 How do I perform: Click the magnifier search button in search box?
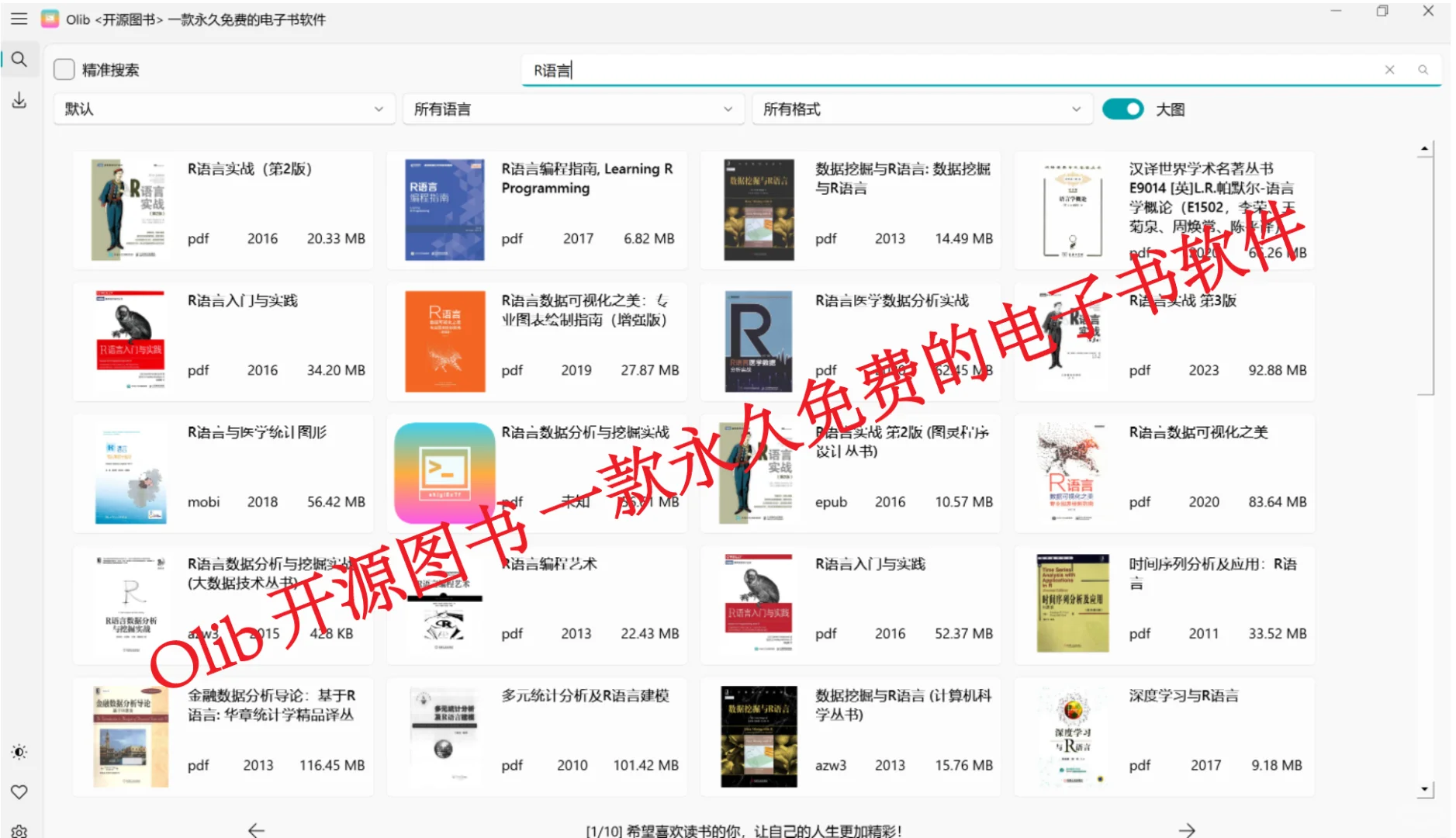click(x=1423, y=70)
